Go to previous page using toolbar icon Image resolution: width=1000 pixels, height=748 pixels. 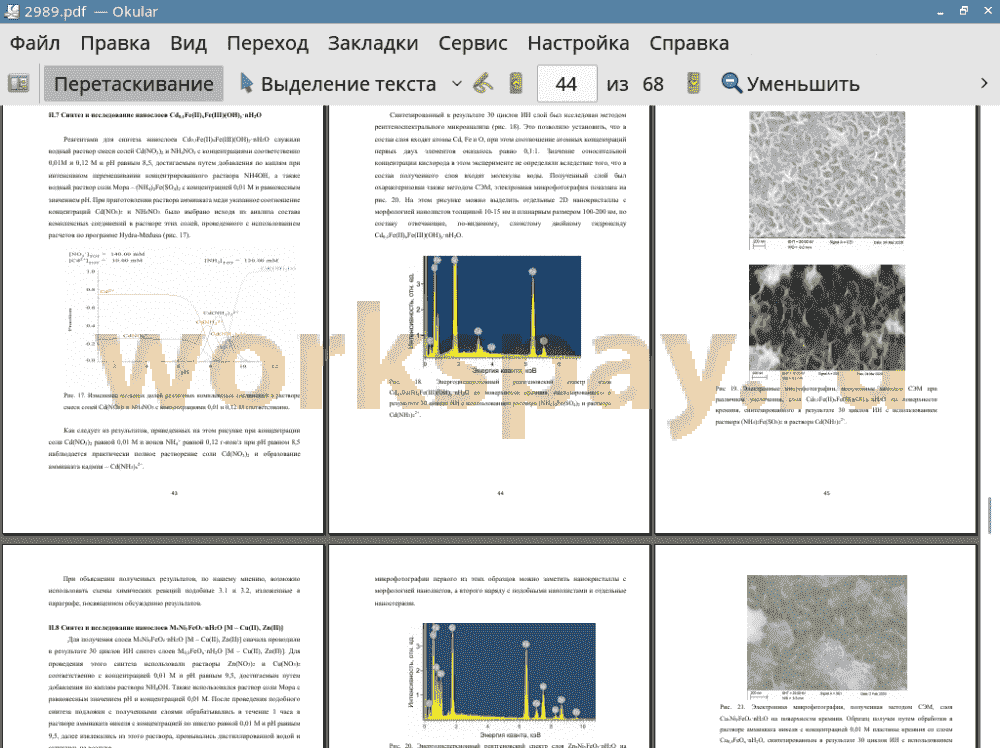pos(516,84)
